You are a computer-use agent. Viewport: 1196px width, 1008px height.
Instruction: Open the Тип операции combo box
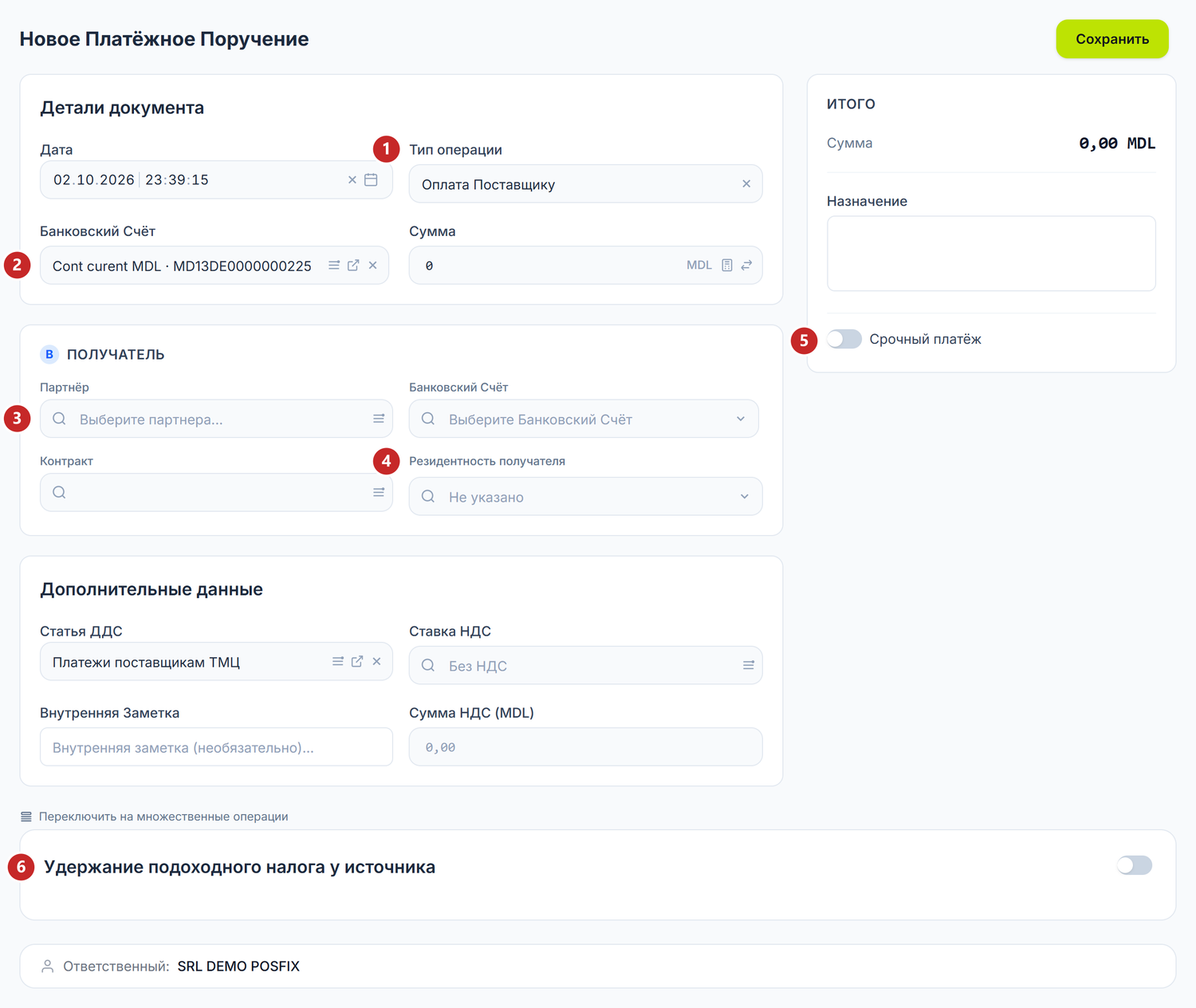(585, 184)
